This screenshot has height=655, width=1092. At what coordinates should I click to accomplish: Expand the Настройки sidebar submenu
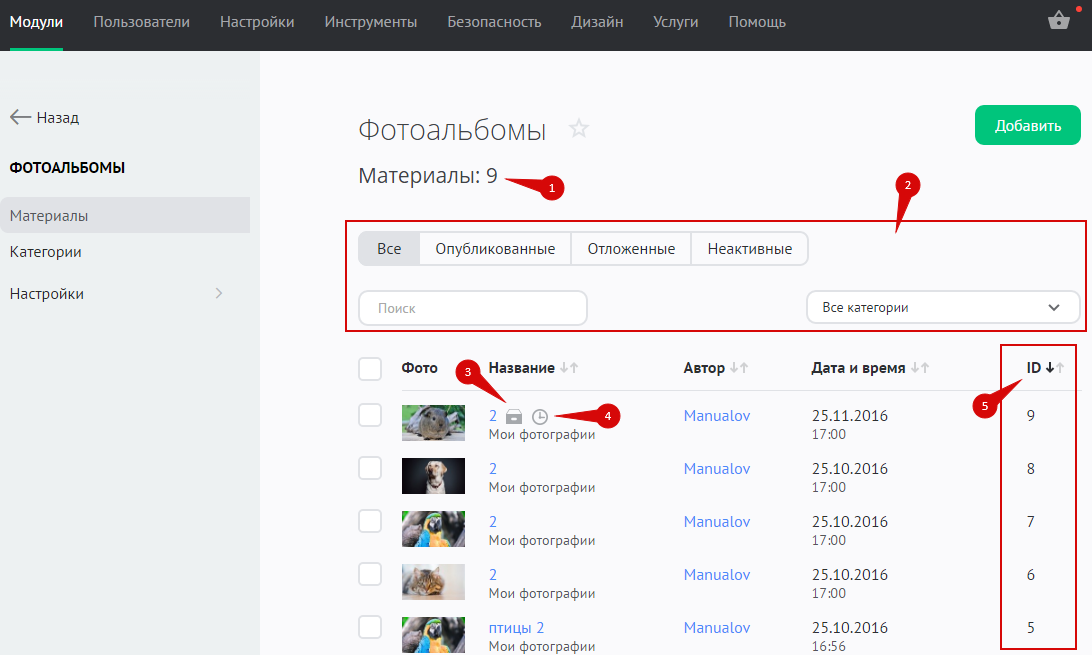(x=218, y=294)
